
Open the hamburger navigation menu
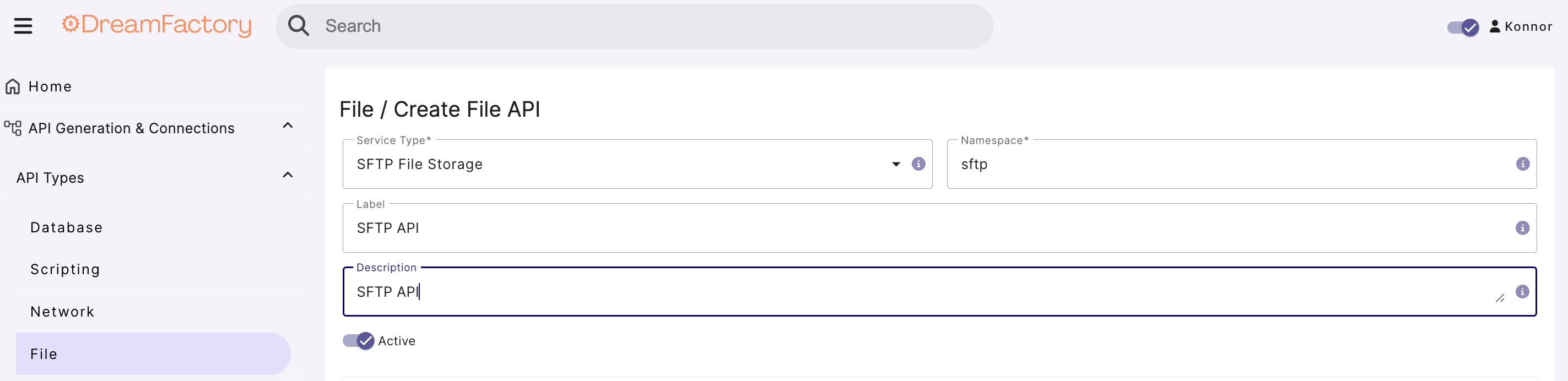23,25
